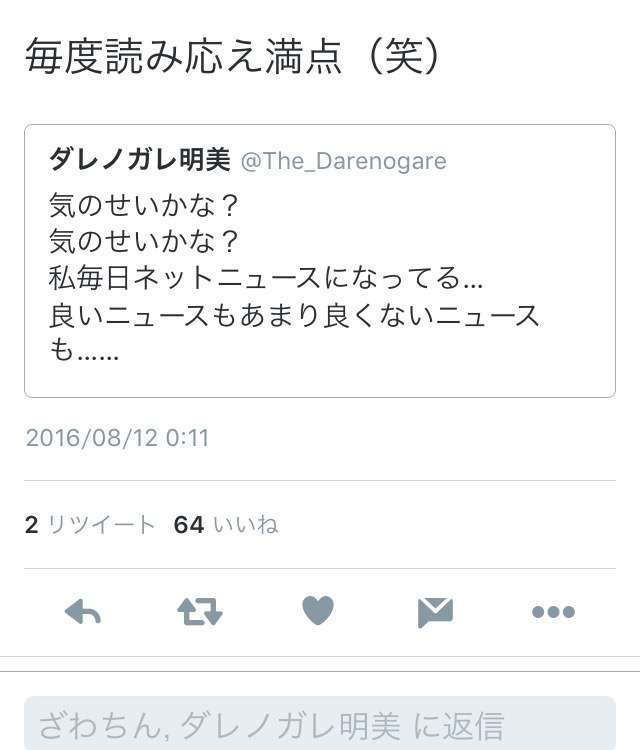
Task: Tap the いいね label text
Action: coord(245,525)
